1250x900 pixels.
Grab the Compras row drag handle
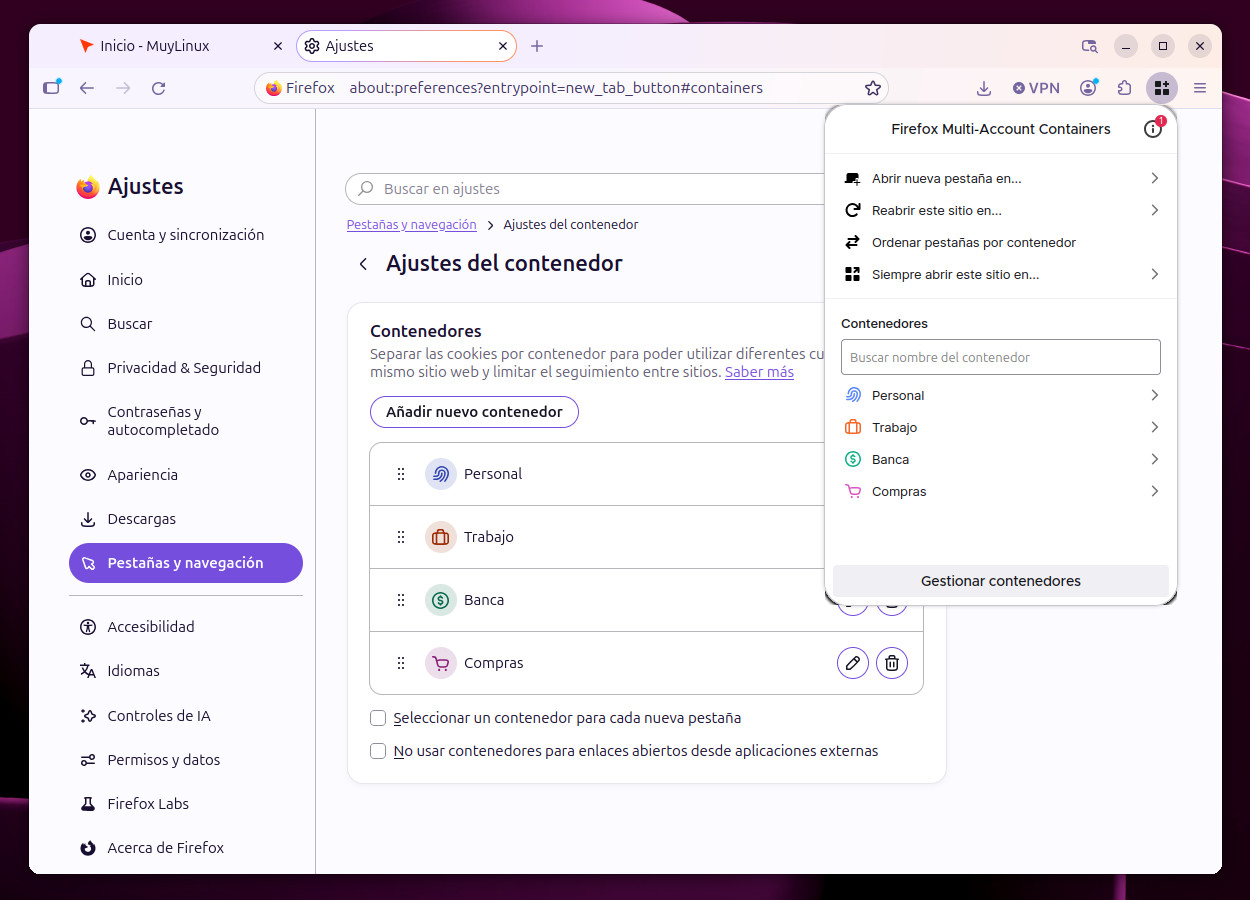[x=401, y=663]
